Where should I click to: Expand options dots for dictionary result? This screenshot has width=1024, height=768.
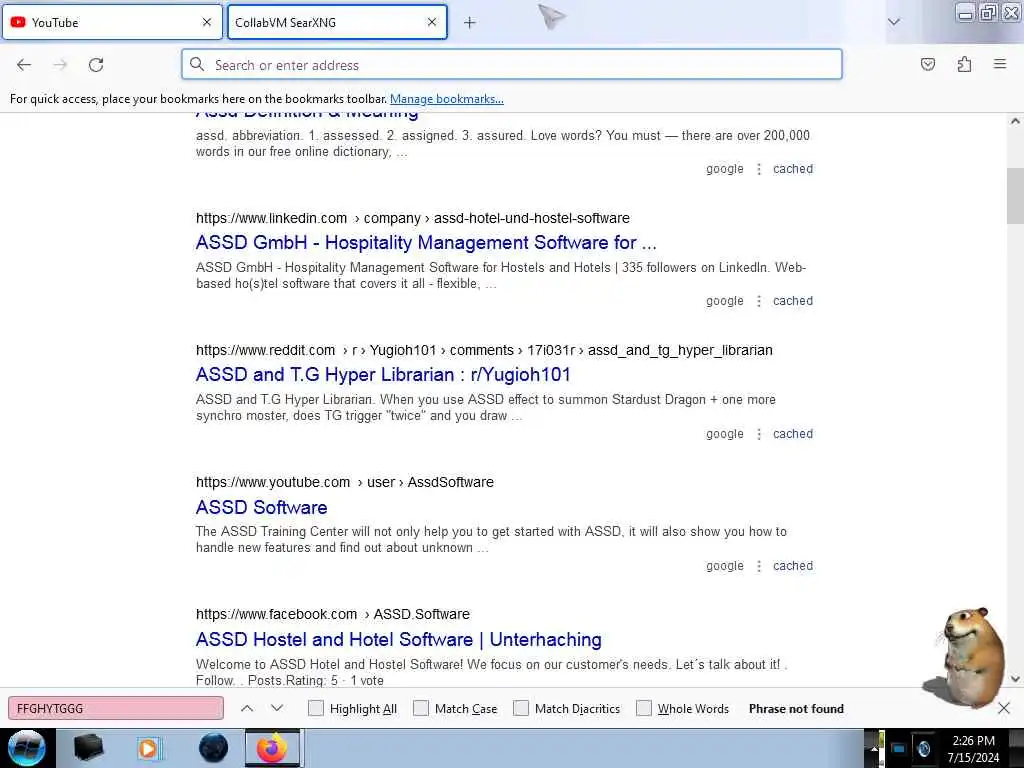tap(759, 169)
